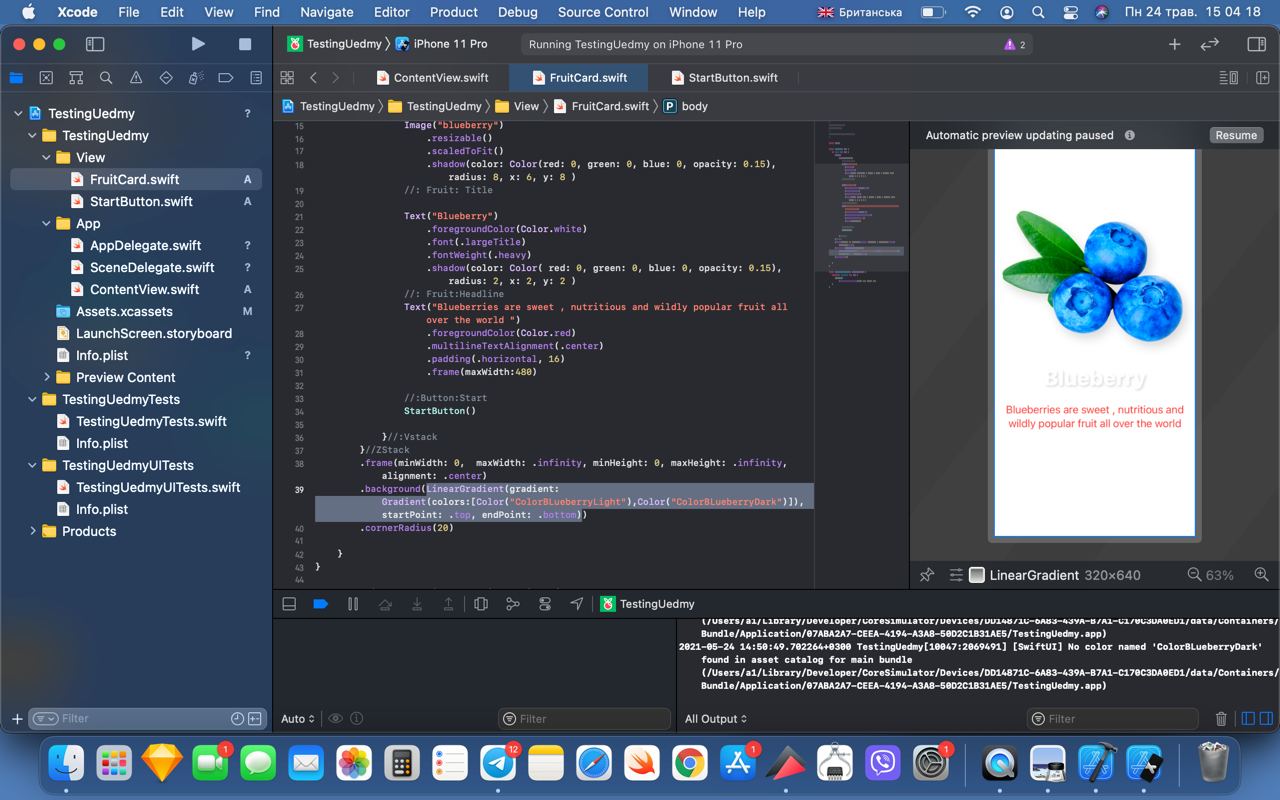Go back in editor history
The image size is (1280, 800).
pyautogui.click(x=313, y=78)
